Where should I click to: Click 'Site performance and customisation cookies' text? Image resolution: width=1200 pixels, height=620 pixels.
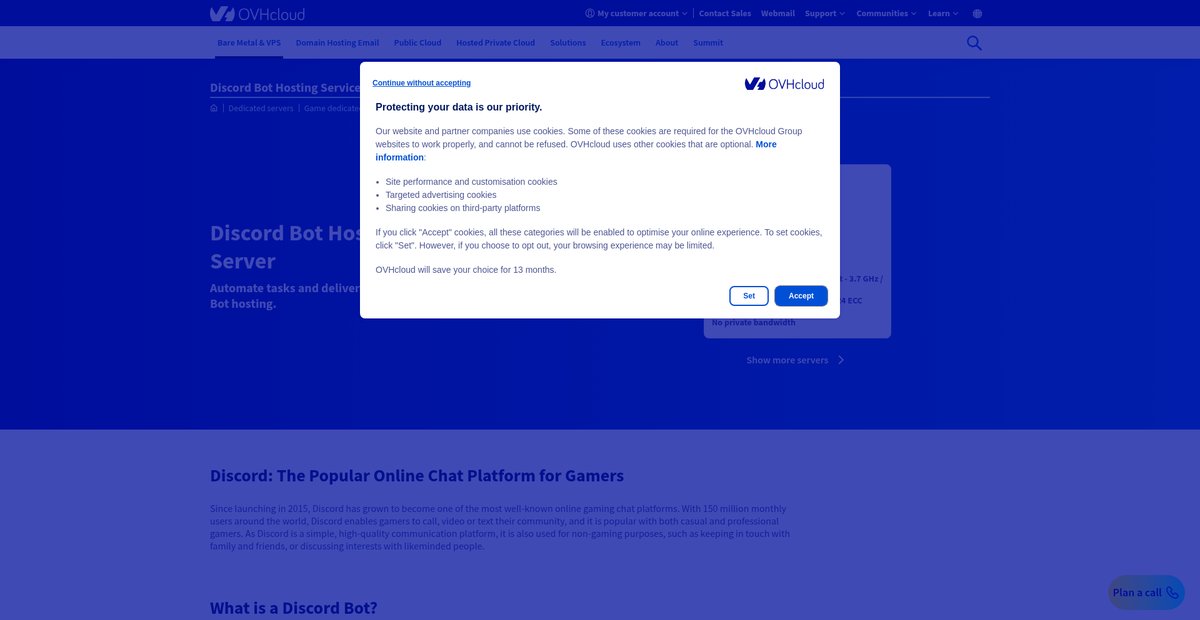pos(471,182)
